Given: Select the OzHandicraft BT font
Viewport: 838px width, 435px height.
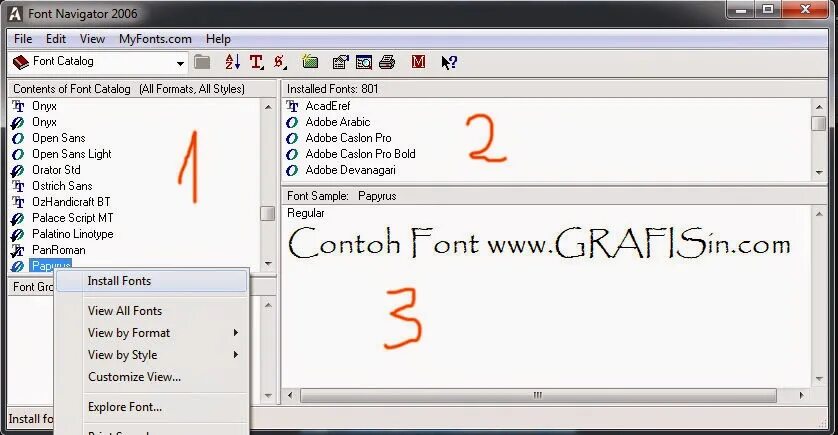Looking at the screenshot, I should [71, 202].
